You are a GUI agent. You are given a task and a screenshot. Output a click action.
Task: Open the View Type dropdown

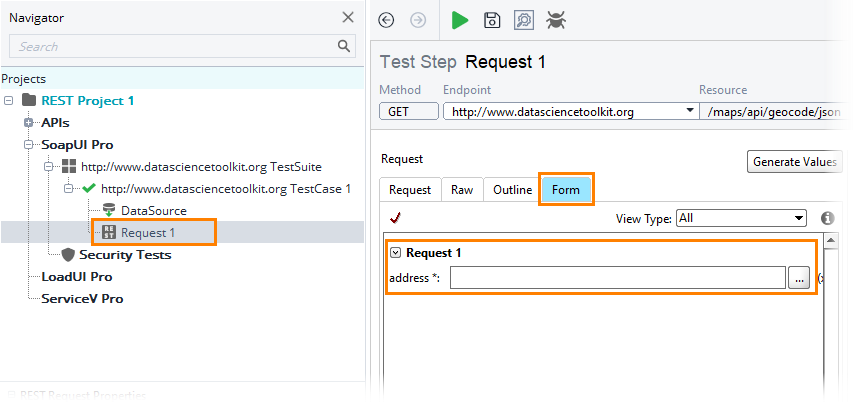tap(741, 218)
